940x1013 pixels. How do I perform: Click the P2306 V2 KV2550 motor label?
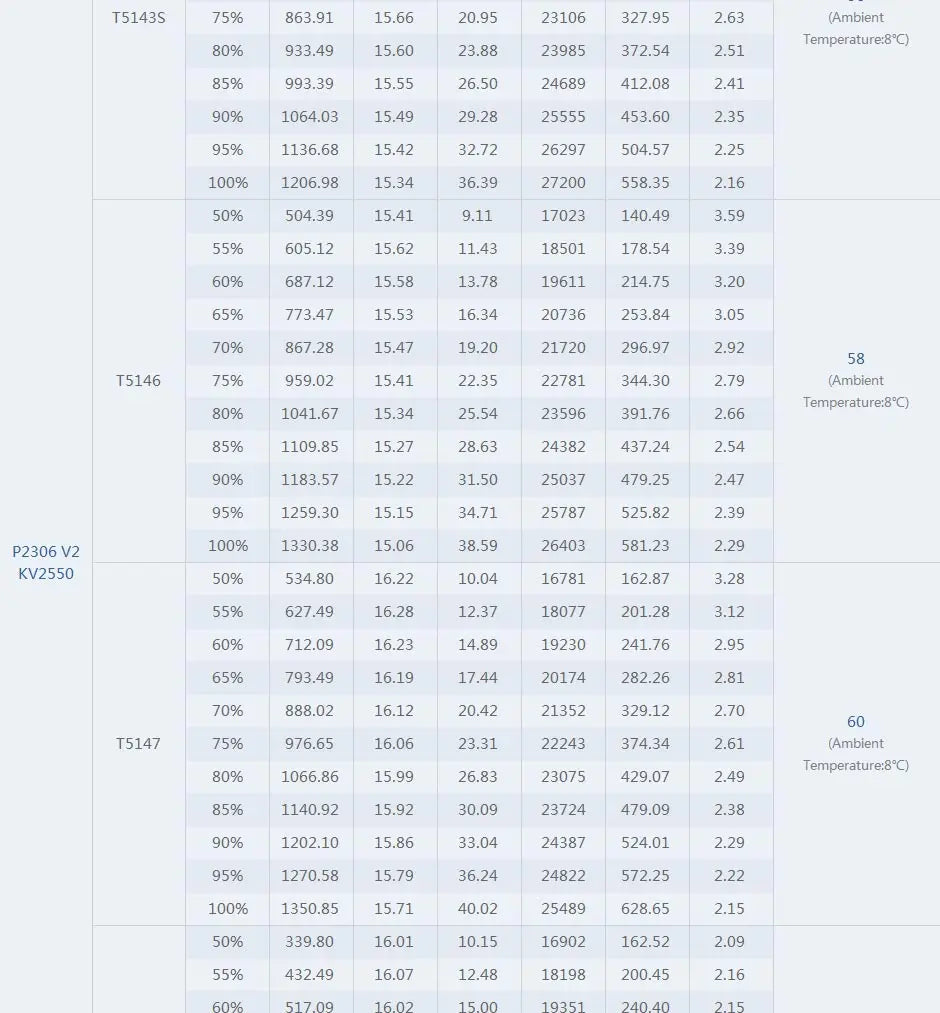(46, 562)
